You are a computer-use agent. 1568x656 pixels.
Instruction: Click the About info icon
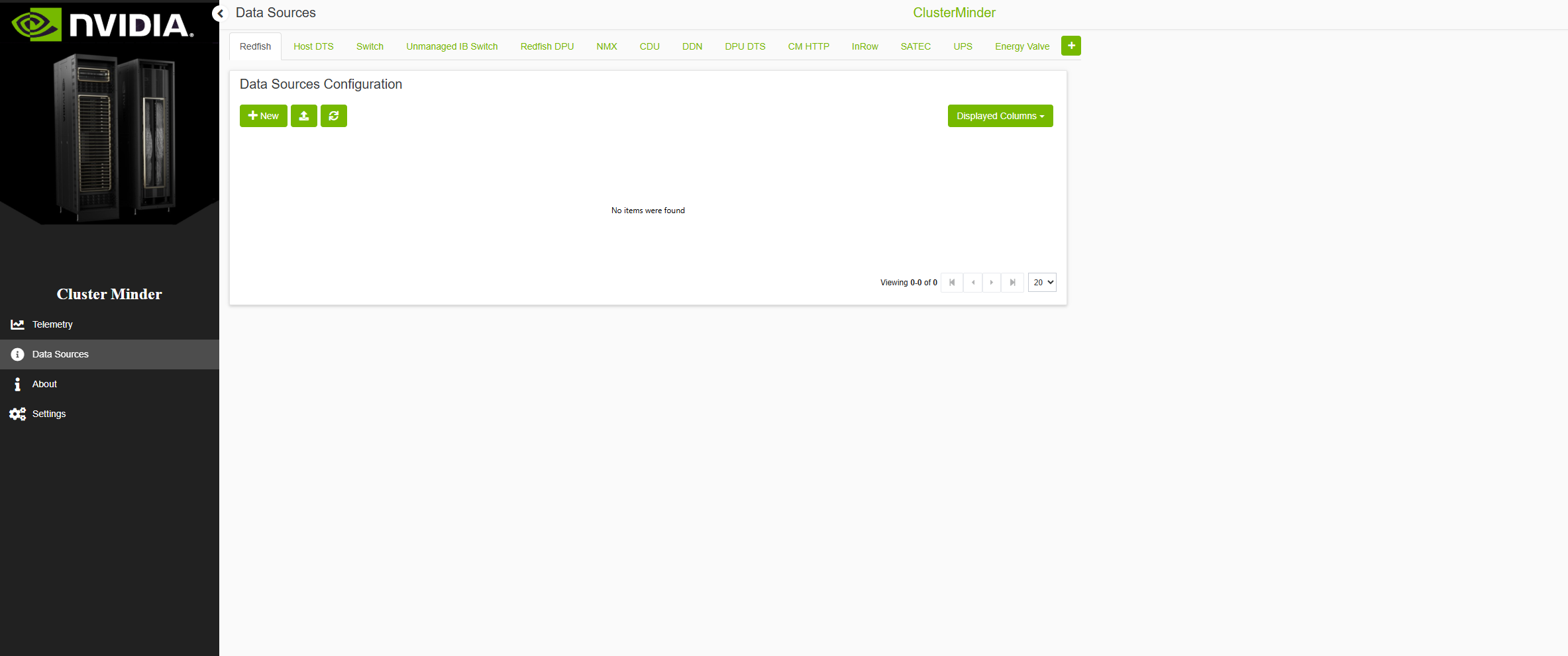click(x=17, y=384)
